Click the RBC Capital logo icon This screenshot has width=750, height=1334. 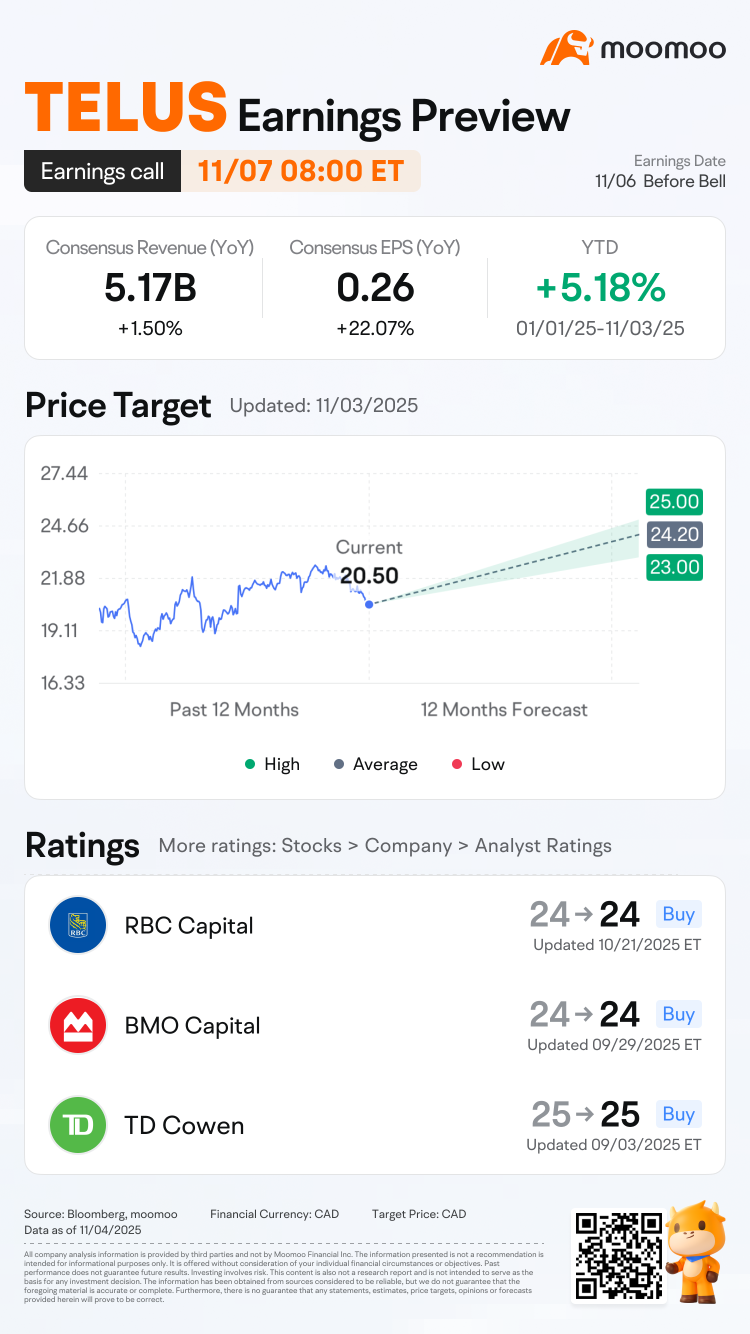(78, 925)
